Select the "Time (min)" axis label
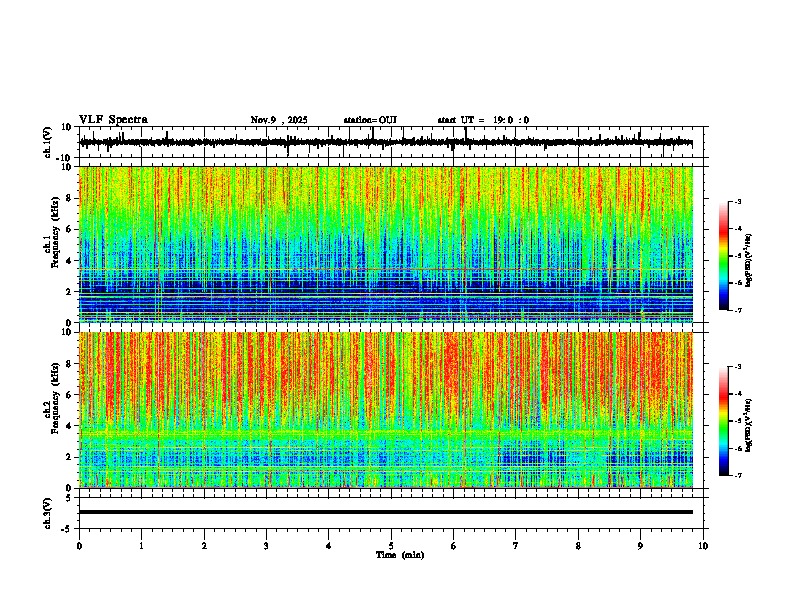 (x=400, y=555)
